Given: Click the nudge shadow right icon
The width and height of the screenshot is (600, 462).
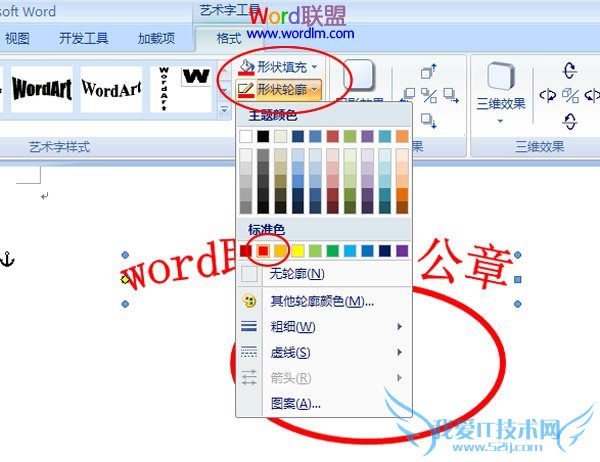Looking at the screenshot, I should point(451,95).
